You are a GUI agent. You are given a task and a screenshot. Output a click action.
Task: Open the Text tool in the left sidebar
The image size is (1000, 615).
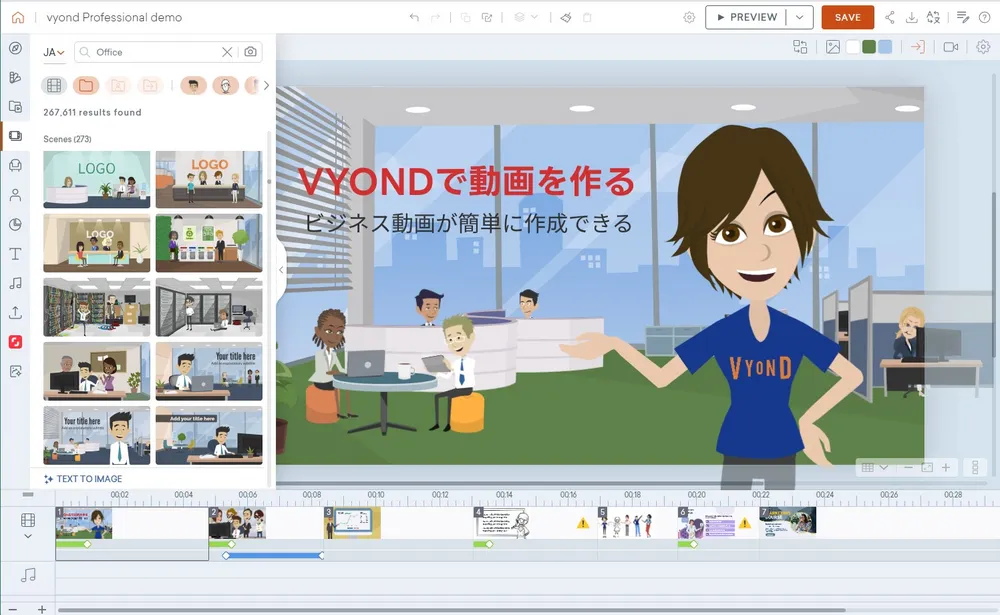click(x=15, y=254)
